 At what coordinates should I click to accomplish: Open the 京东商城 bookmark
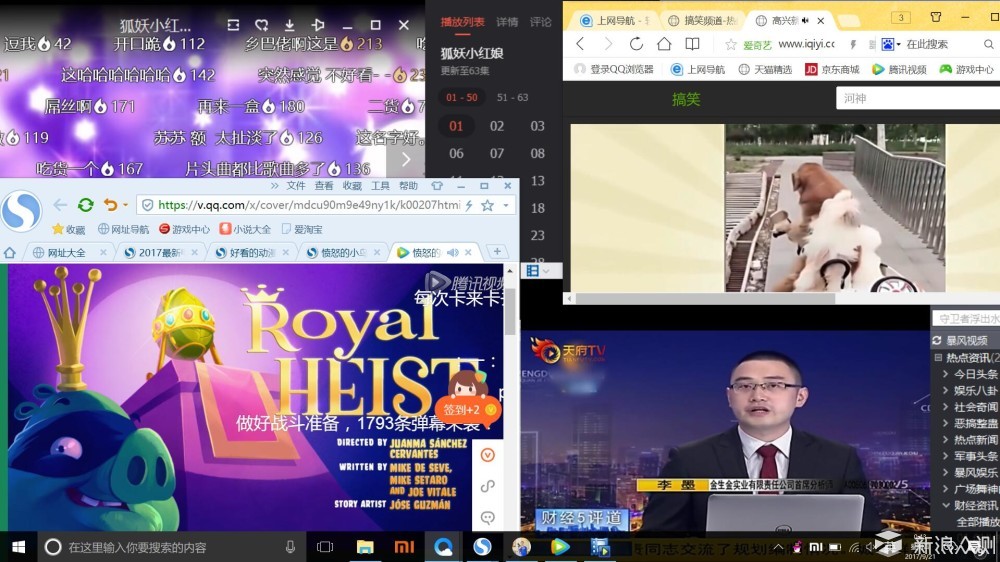[832, 69]
